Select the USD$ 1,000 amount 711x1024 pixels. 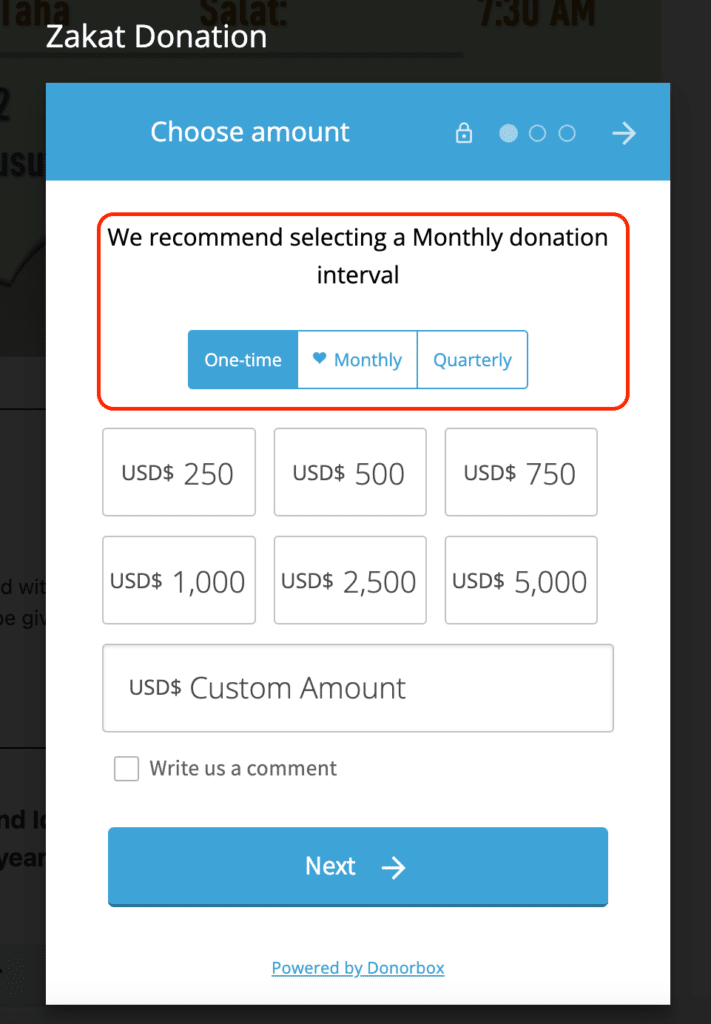coord(179,581)
